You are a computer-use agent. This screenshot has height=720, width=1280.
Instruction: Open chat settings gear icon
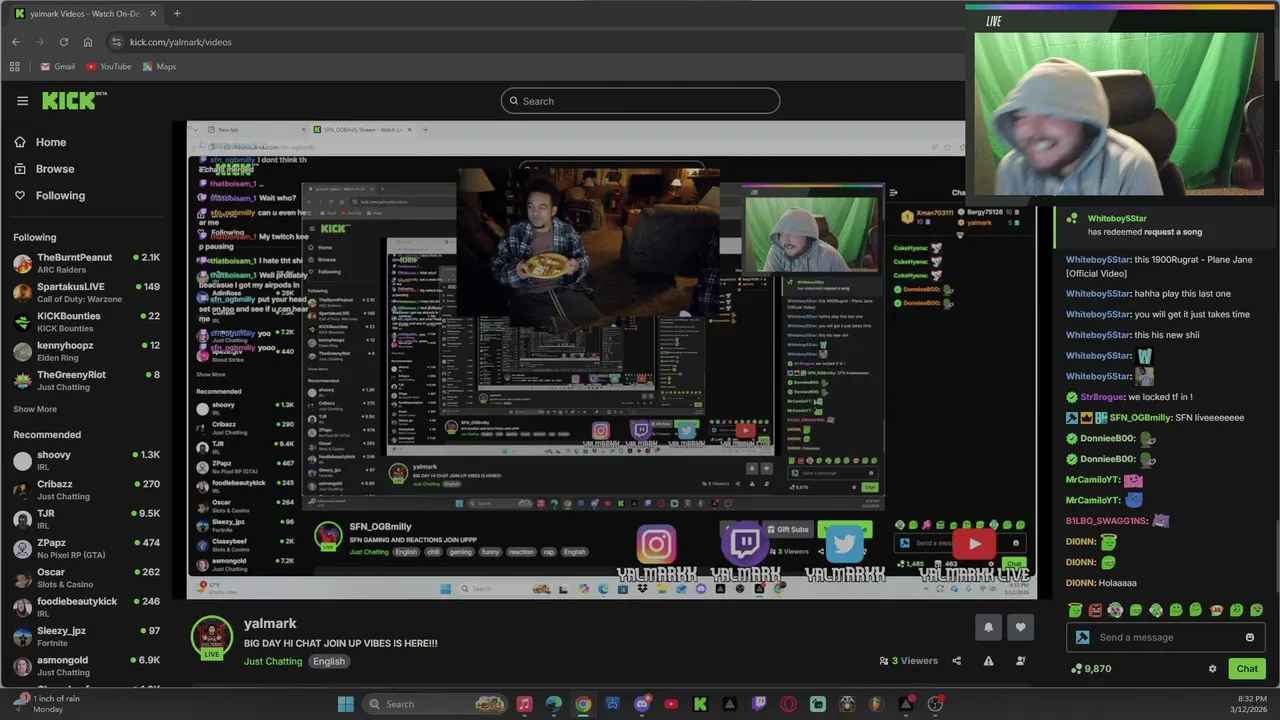click(x=1212, y=669)
